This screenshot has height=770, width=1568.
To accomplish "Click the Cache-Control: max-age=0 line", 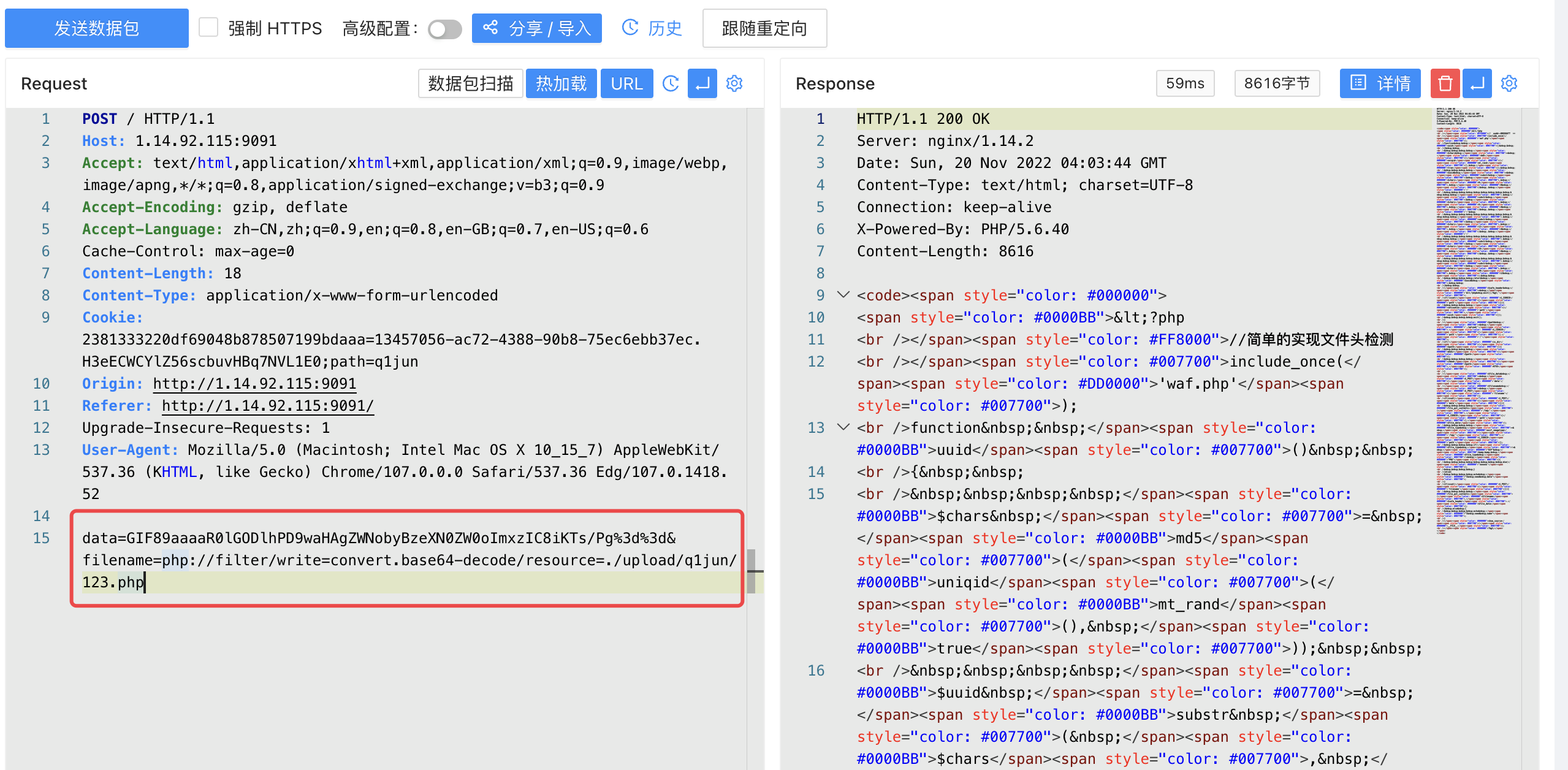I will [188, 251].
